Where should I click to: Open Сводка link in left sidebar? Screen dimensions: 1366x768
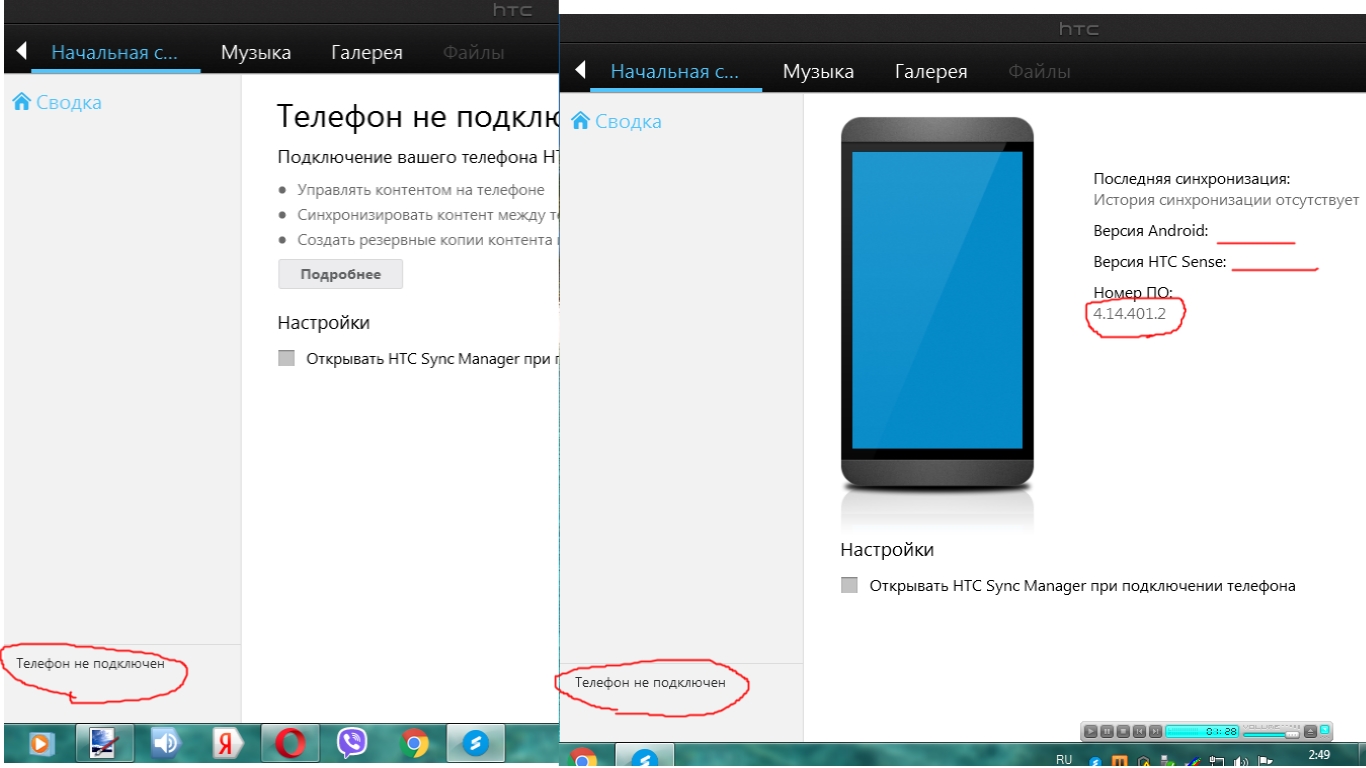pos(68,102)
